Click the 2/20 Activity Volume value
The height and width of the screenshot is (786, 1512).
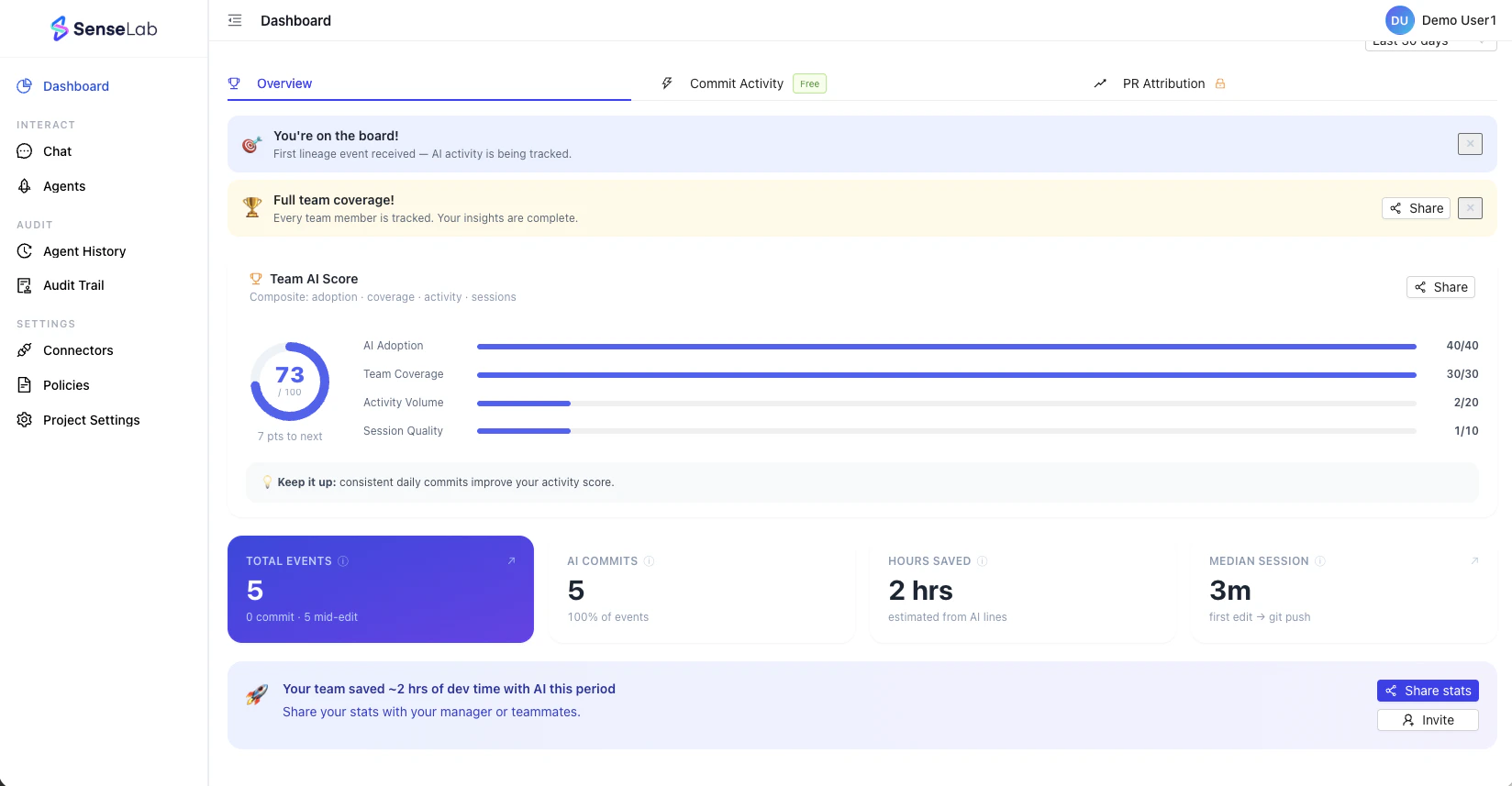pos(1466,403)
